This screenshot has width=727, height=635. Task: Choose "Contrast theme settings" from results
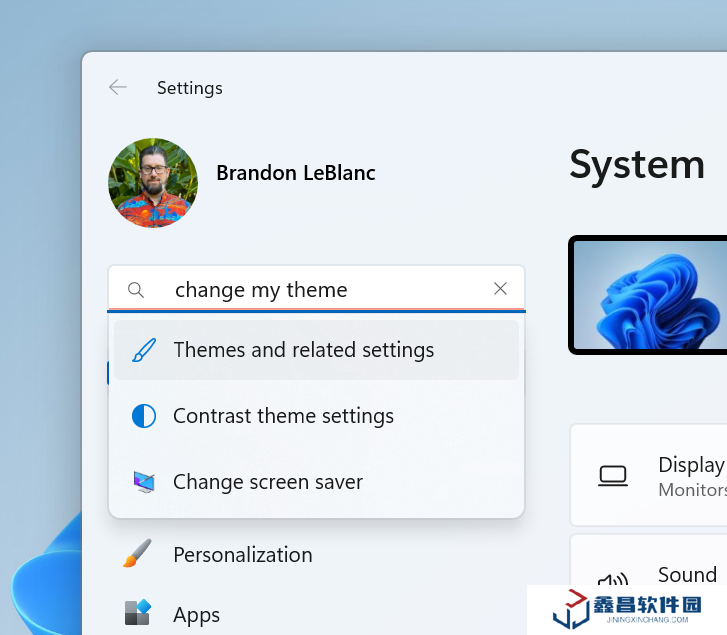point(283,416)
